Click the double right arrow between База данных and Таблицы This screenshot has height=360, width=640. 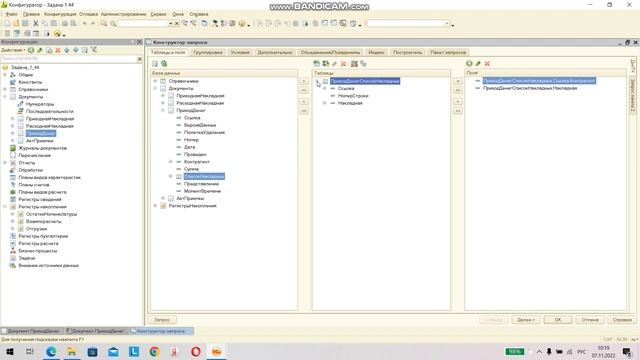[304, 90]
